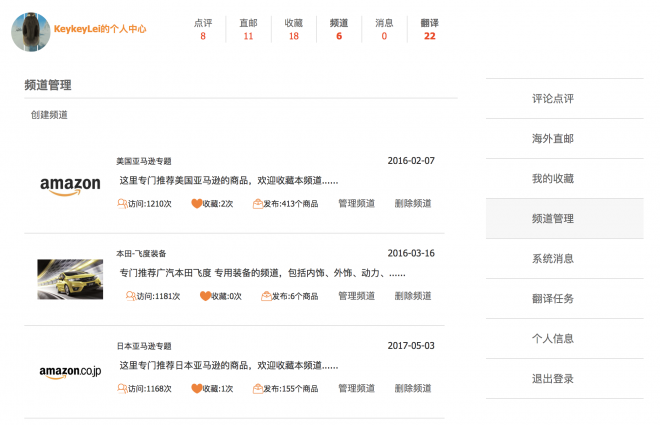The image size is (660, 425).
Task: Click visit count icon for 美国亚马逊专题
Action: pyautogui.click(x=123, y=204)
